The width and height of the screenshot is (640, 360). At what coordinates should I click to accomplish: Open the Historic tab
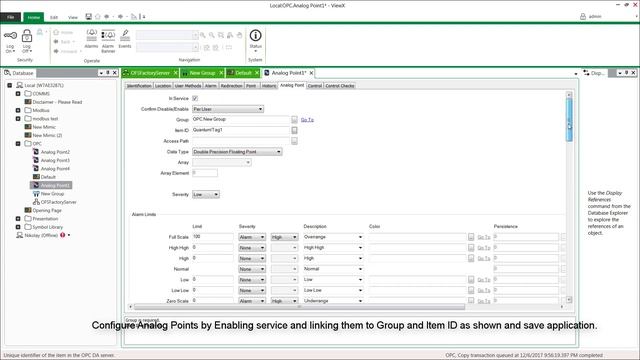pos(269,86)
